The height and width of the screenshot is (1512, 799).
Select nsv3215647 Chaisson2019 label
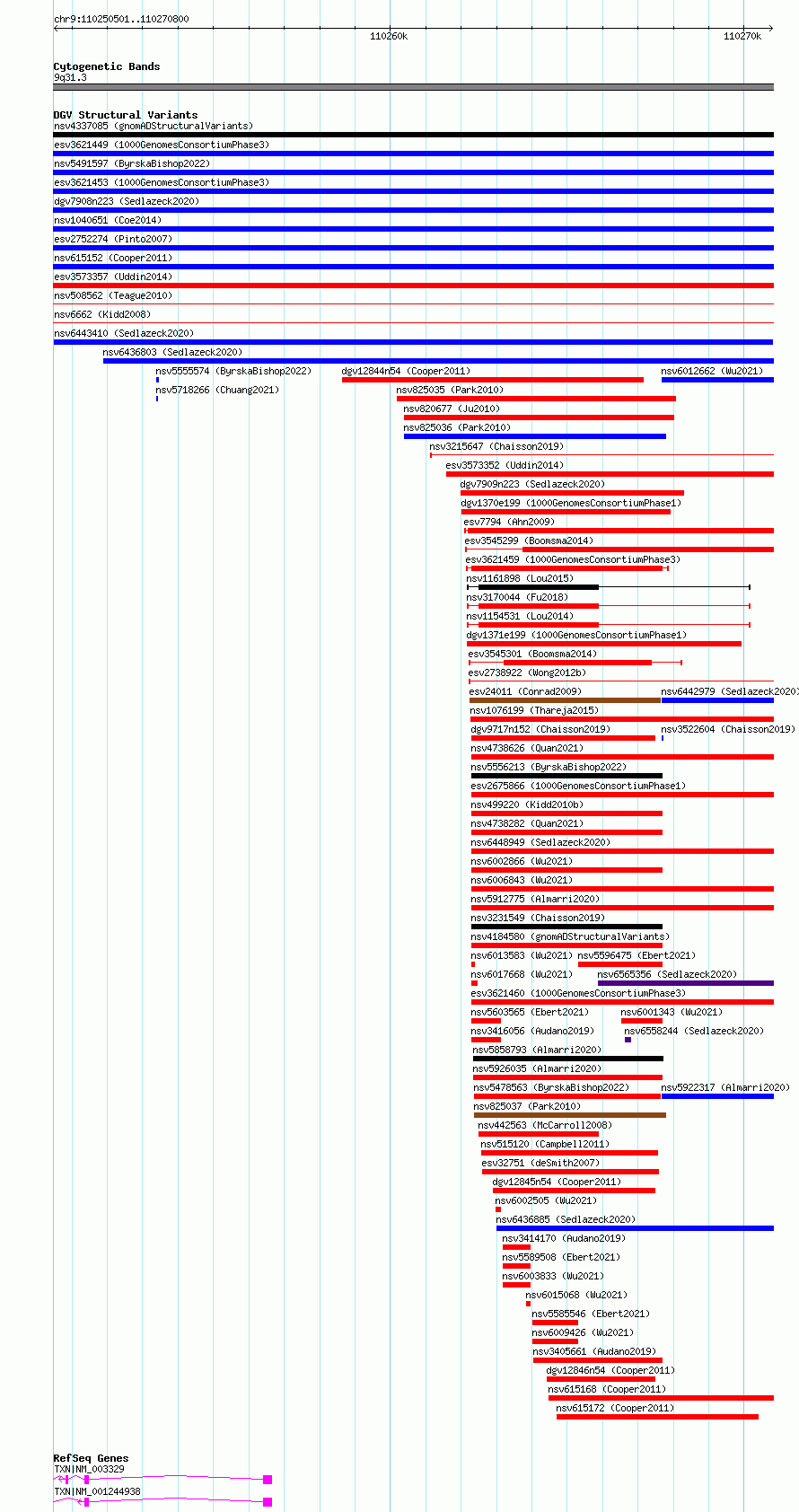[x=496, y=446]
